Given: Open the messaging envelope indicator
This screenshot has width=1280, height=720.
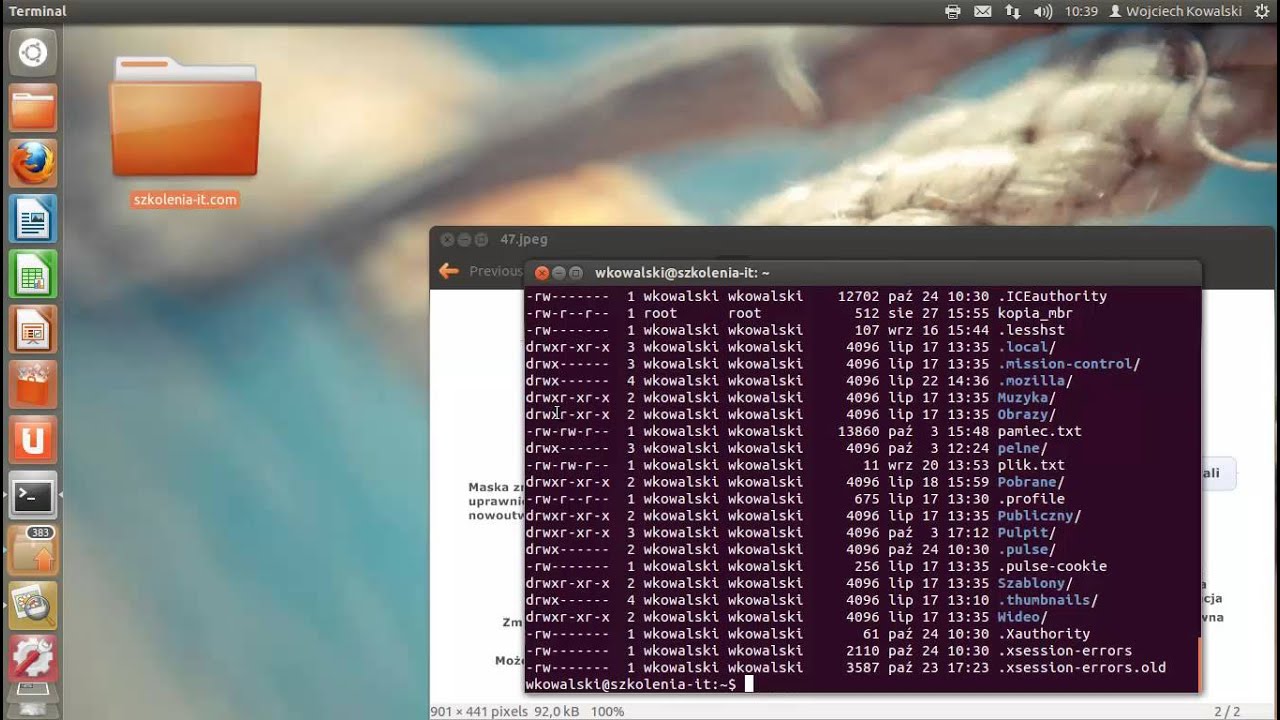Looking at the screenshot, I should [x=983, y=11].
